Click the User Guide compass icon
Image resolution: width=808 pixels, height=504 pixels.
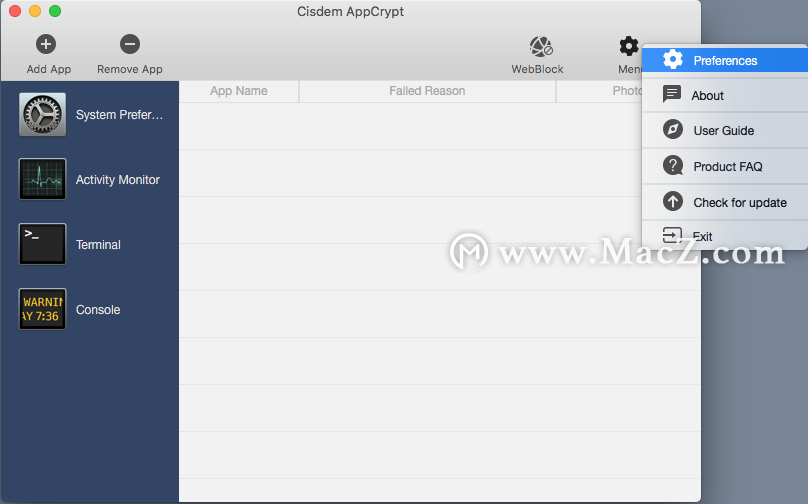click(672, 129)
